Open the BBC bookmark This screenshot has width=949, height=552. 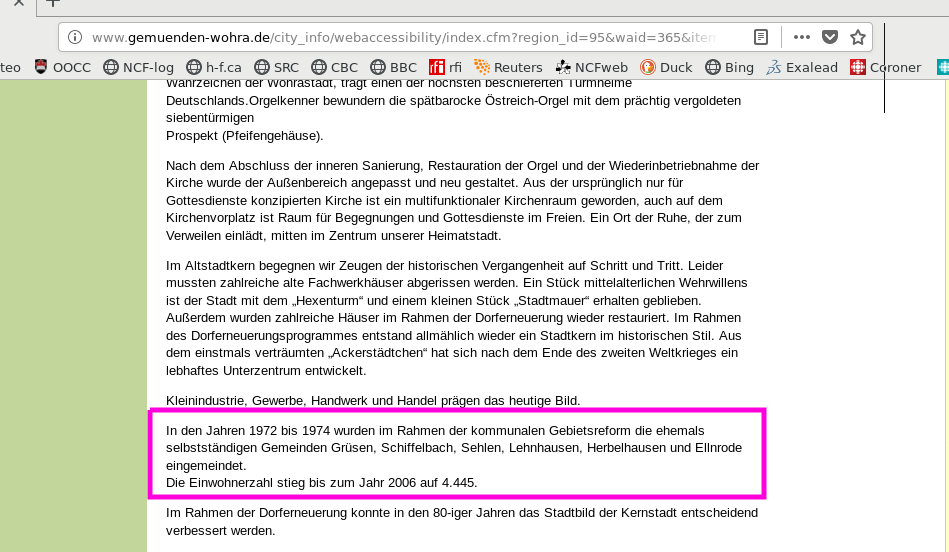(x=393, y=67)
